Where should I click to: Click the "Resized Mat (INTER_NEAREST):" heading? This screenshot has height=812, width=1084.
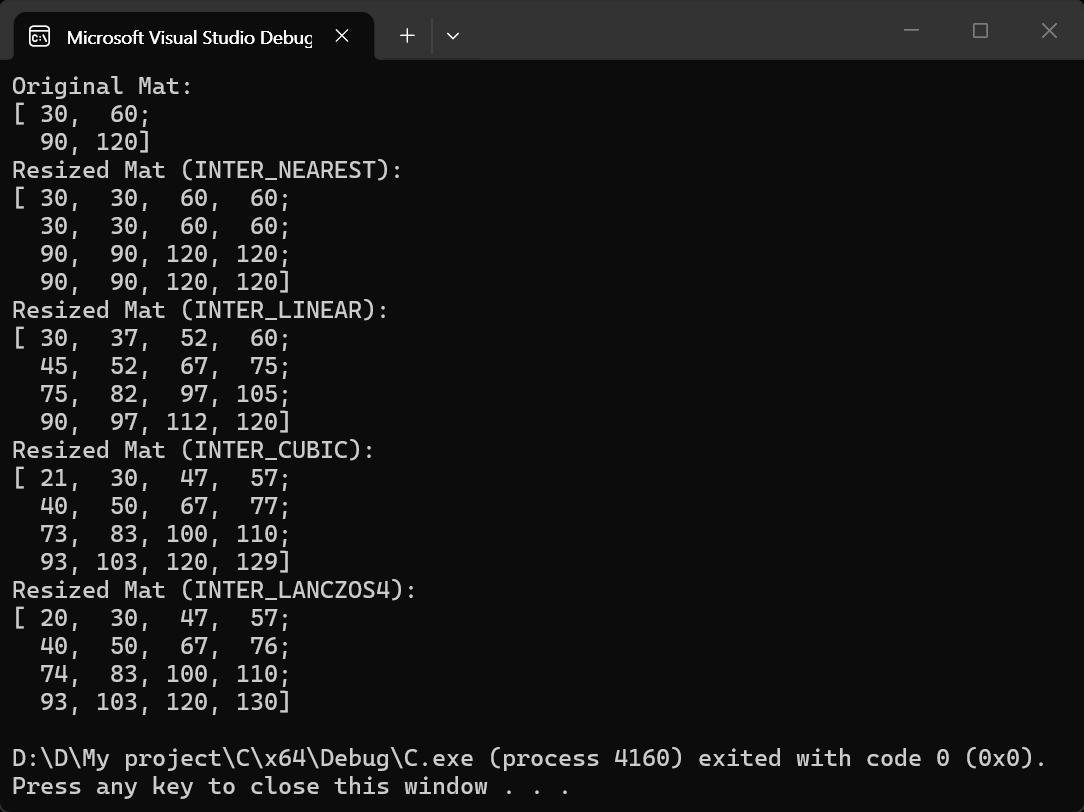(x=207, y=171)
